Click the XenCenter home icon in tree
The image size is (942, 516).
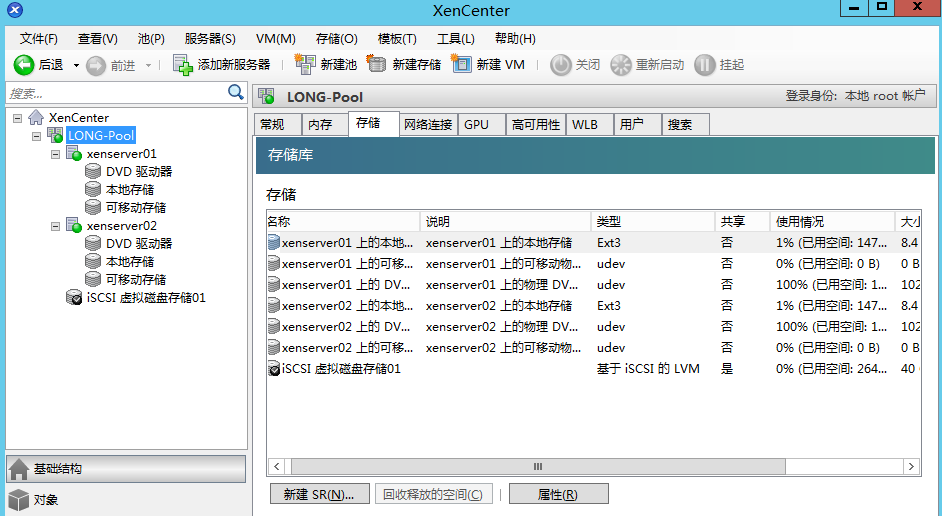(x=36, y=117)
